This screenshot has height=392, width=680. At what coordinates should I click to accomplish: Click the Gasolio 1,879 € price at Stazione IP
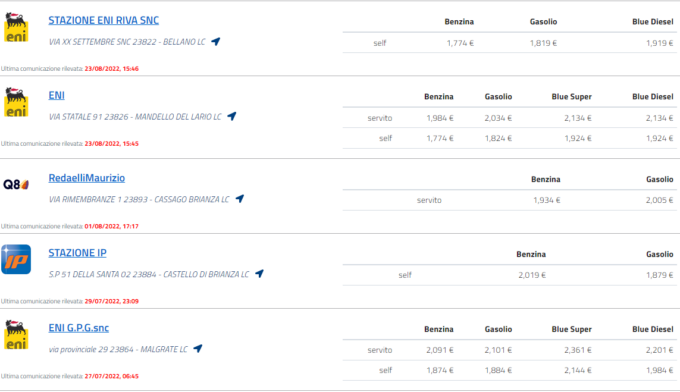(x=659, y=275)
